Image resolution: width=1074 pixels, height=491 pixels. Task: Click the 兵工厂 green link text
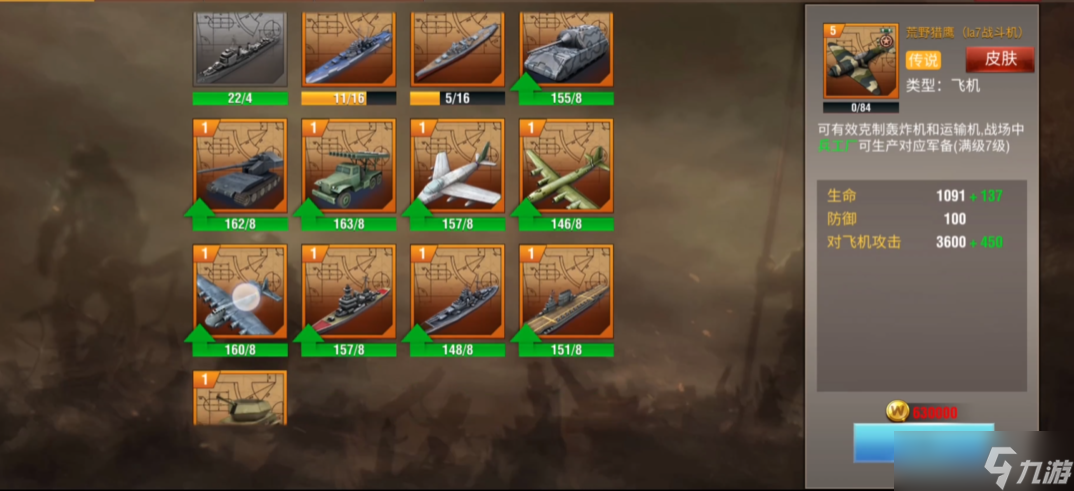(x=836, y=145)
